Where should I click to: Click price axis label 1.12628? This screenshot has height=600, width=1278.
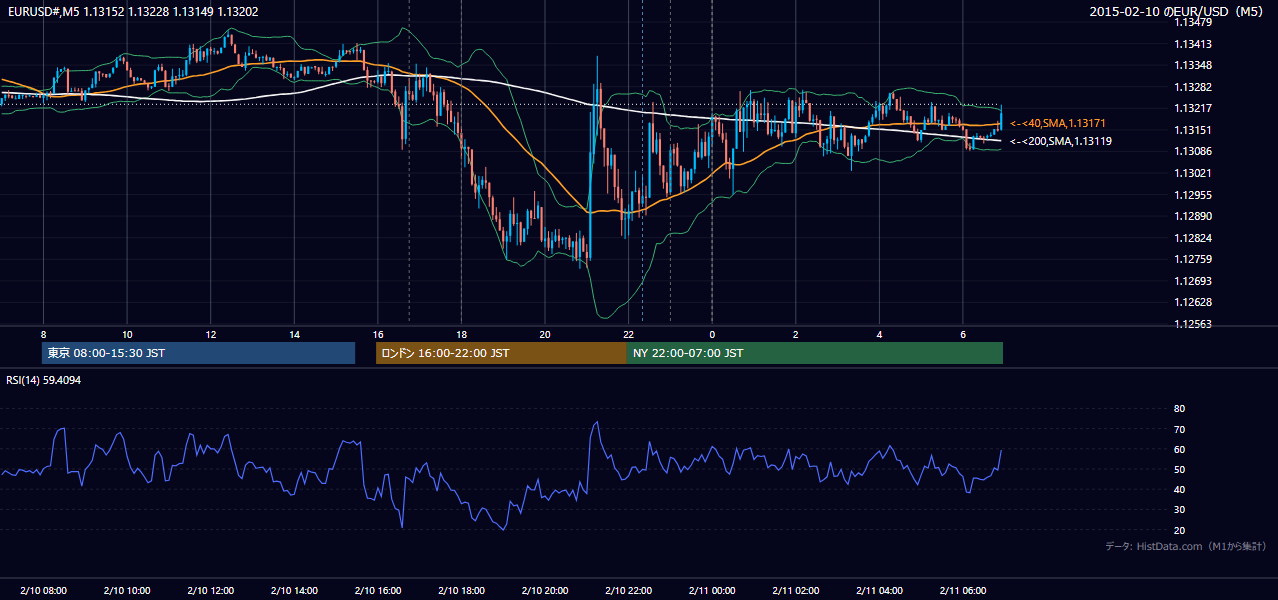pos(1193,302)
